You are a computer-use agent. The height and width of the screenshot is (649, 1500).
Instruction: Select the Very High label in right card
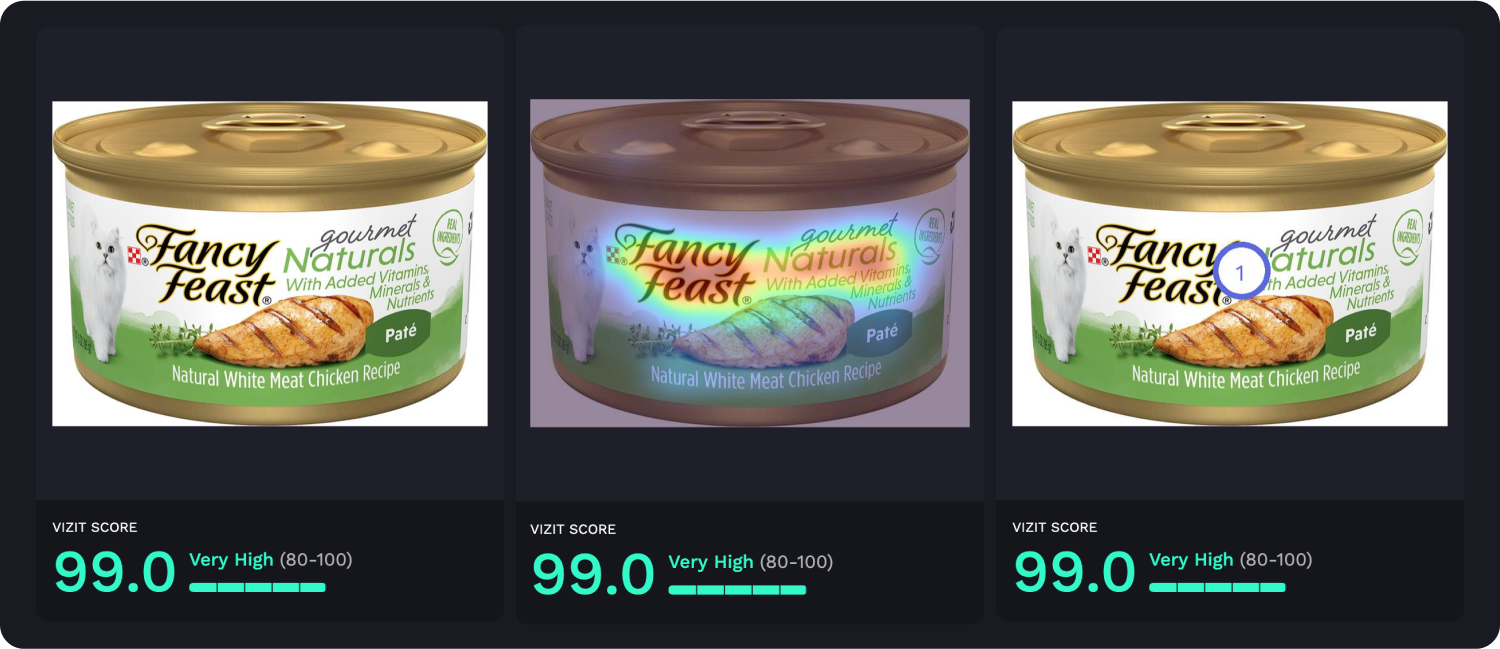click(x=1191, y=560)
